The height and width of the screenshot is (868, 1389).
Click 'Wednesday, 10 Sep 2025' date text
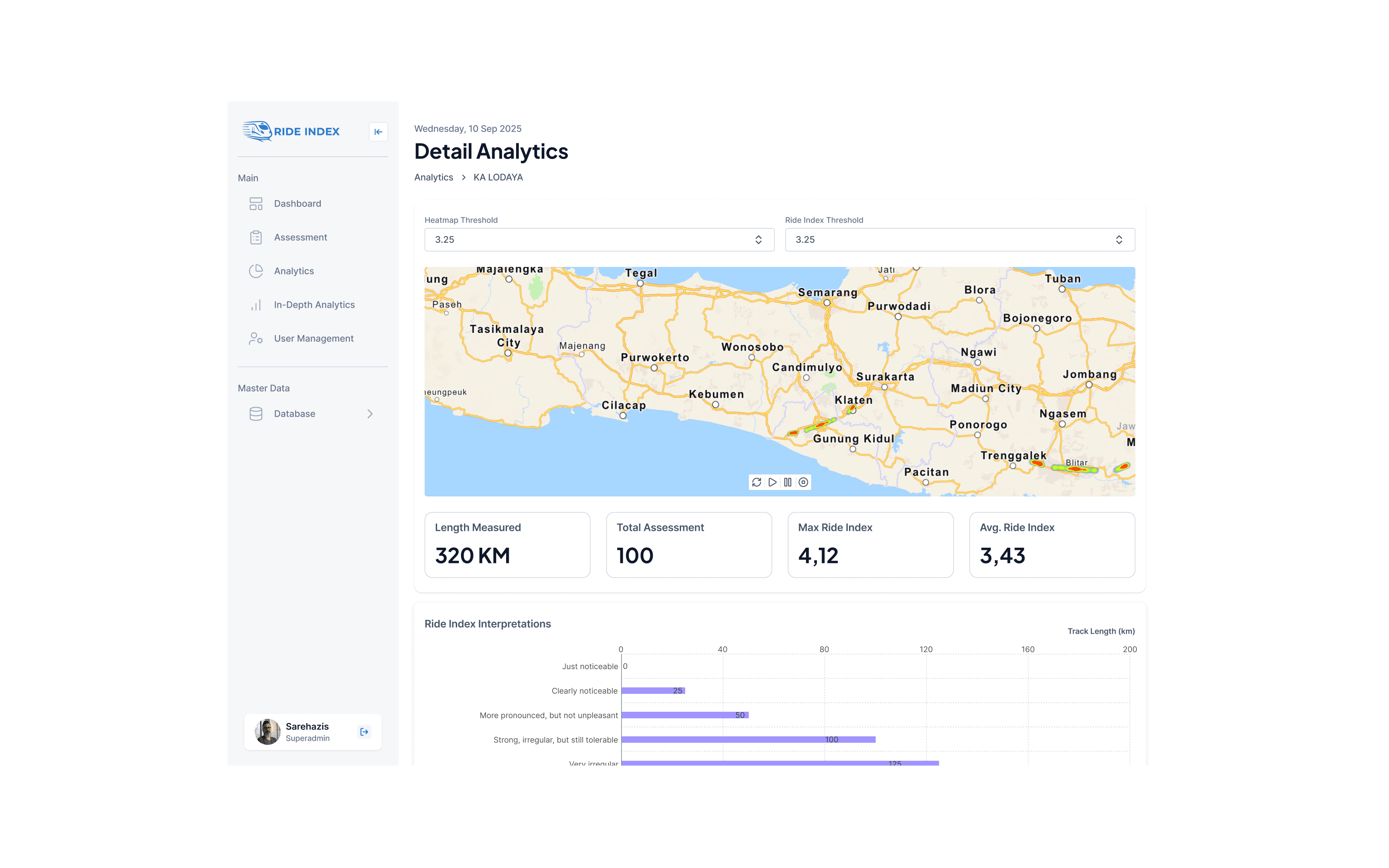pos(468,128)
